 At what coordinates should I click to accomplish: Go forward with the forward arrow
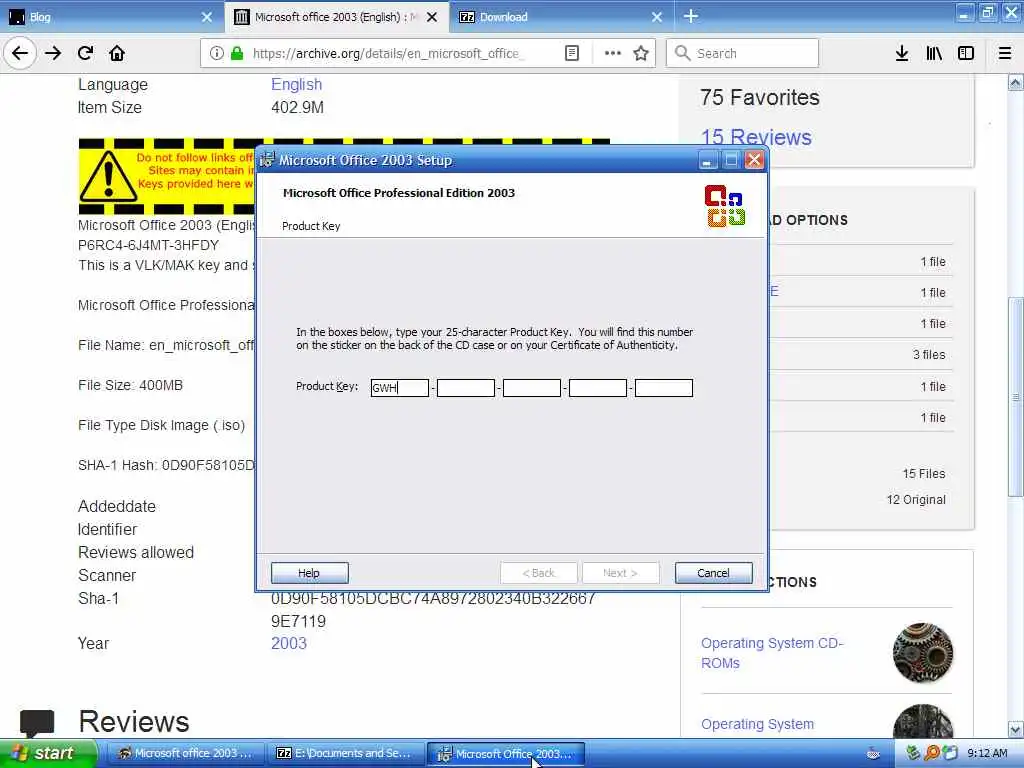[x=53, y=53]
